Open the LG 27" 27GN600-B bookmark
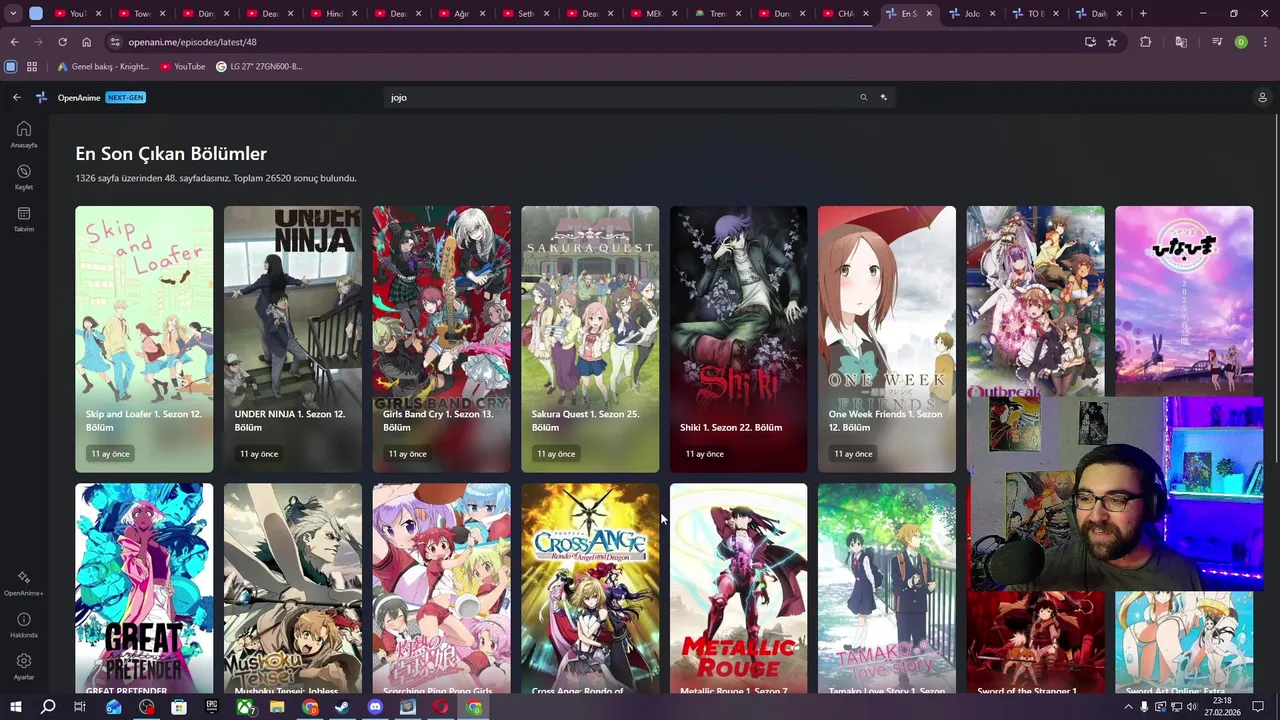 pos(259,66)
